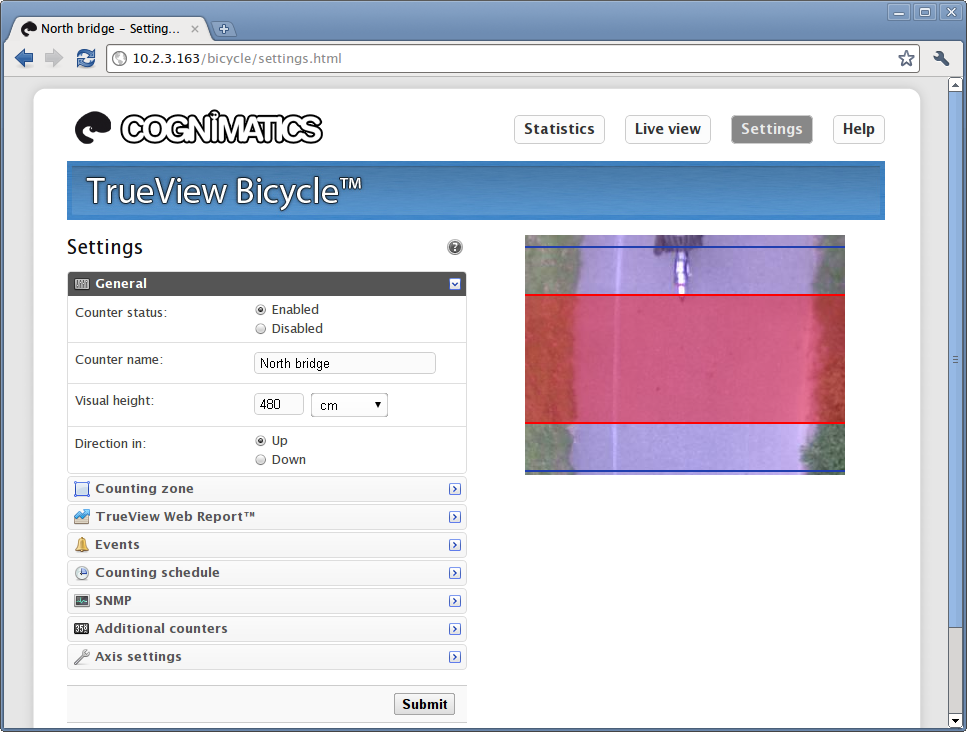Open the Help page
The height and width of the screenshot is (732, 967).
coord(858,129)
